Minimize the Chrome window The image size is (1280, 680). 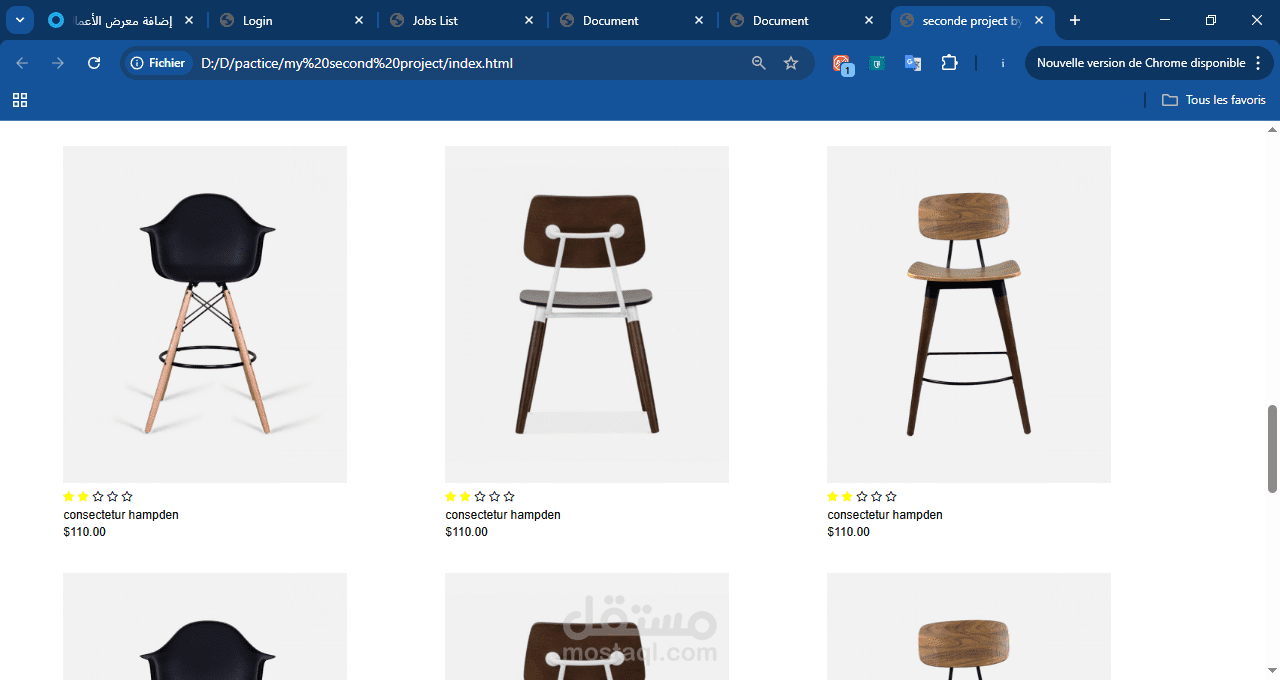click(x=1165, y=20)
